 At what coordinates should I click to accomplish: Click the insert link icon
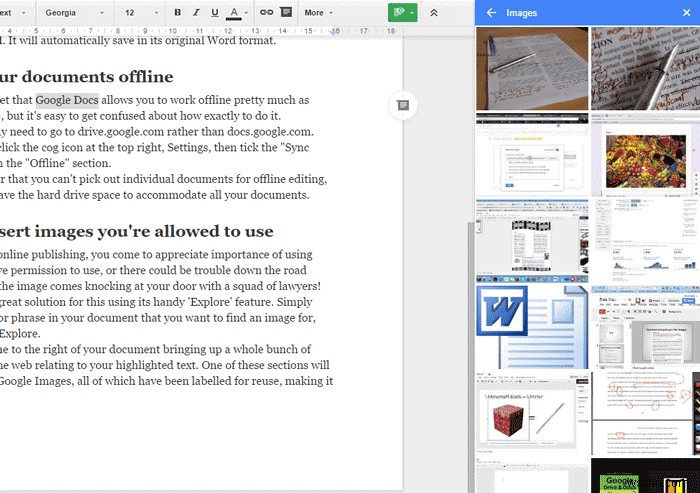pyautogui.click(x=266, y=13)
